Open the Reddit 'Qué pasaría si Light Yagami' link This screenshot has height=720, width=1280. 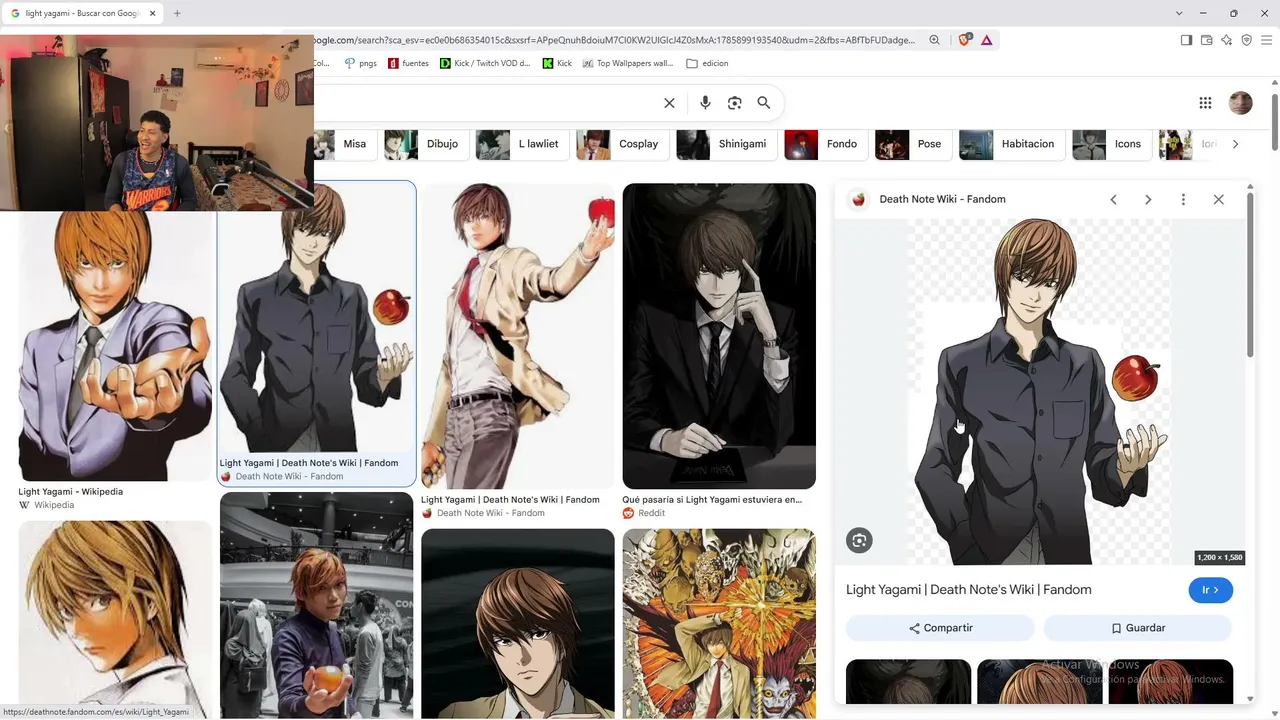712,500
